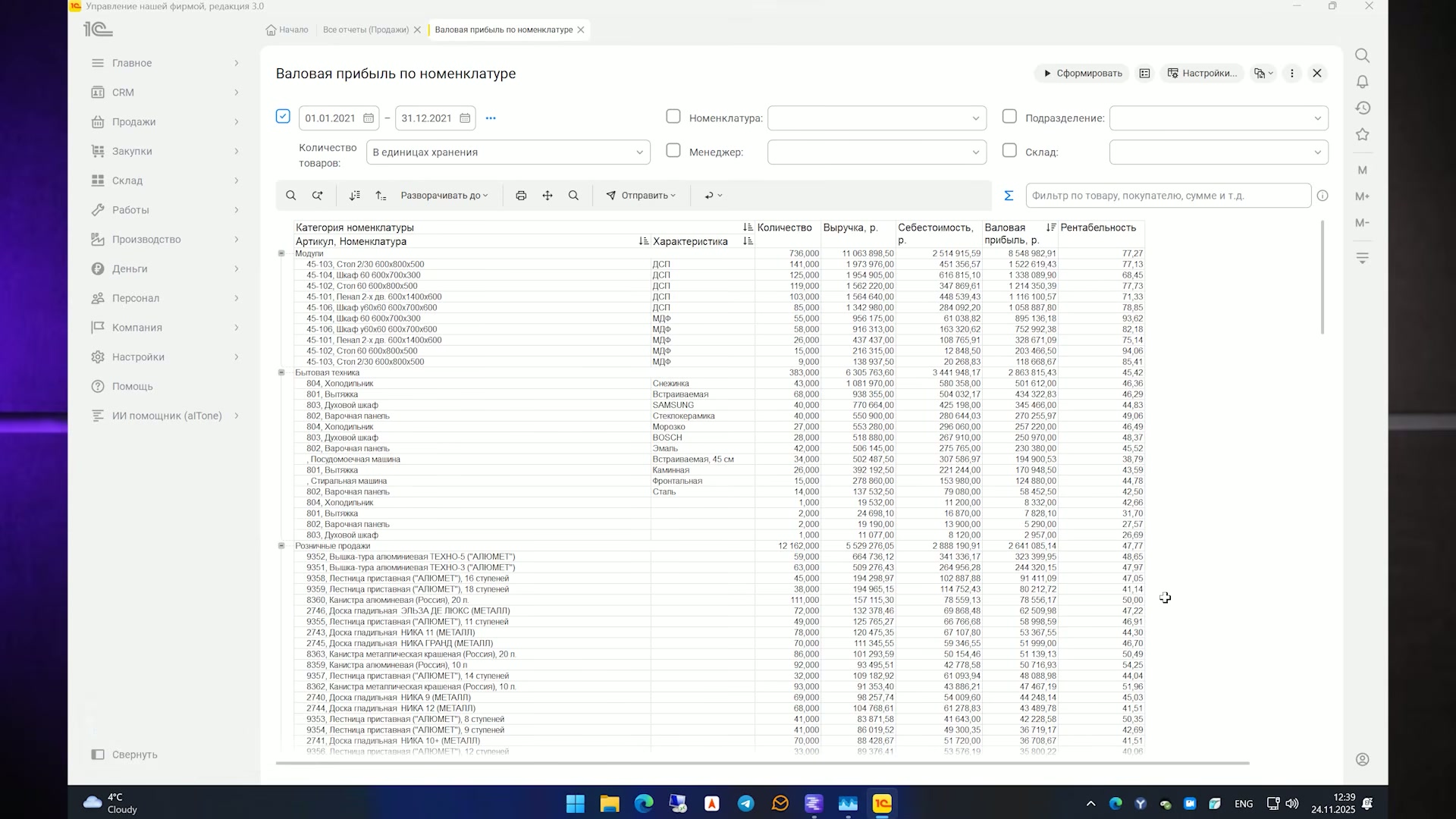Viewport: 1456px width, 819px height.
Task: Click the expand groups icon in toolbar
Action: pos(381,196)
